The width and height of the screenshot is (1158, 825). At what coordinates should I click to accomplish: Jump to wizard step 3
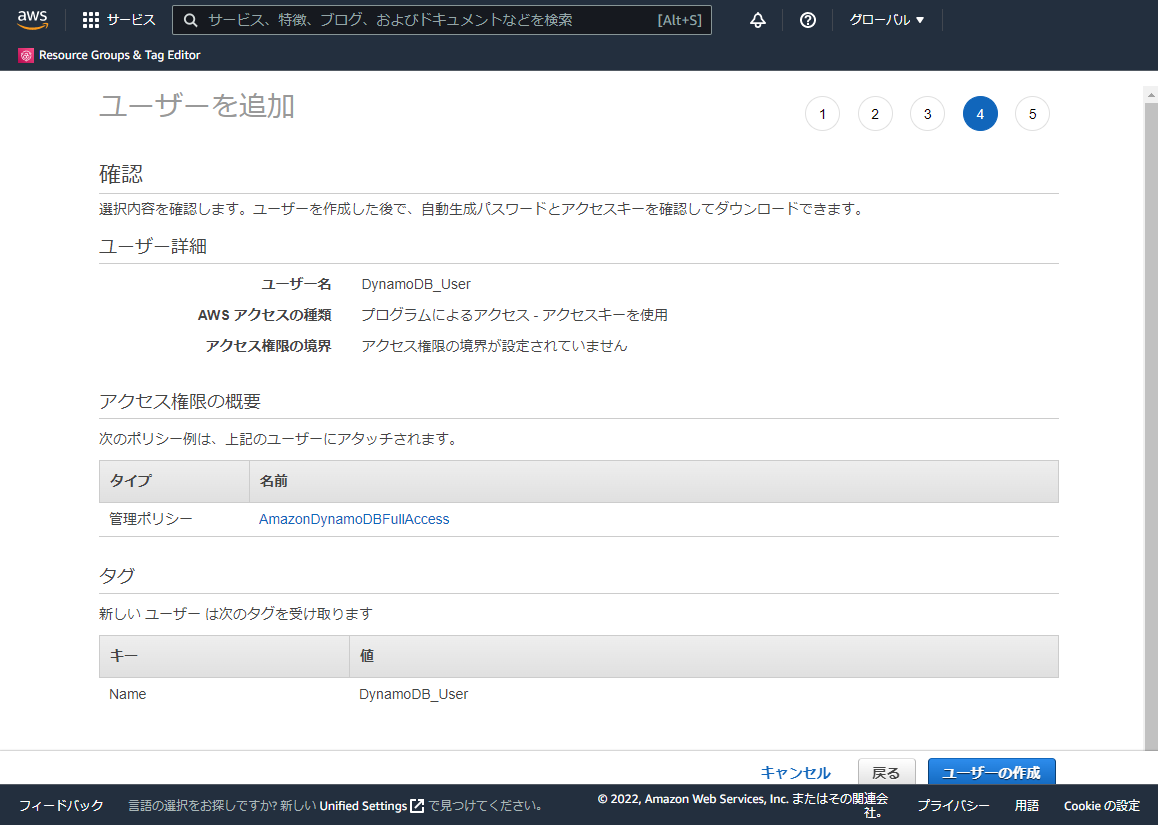927,114
